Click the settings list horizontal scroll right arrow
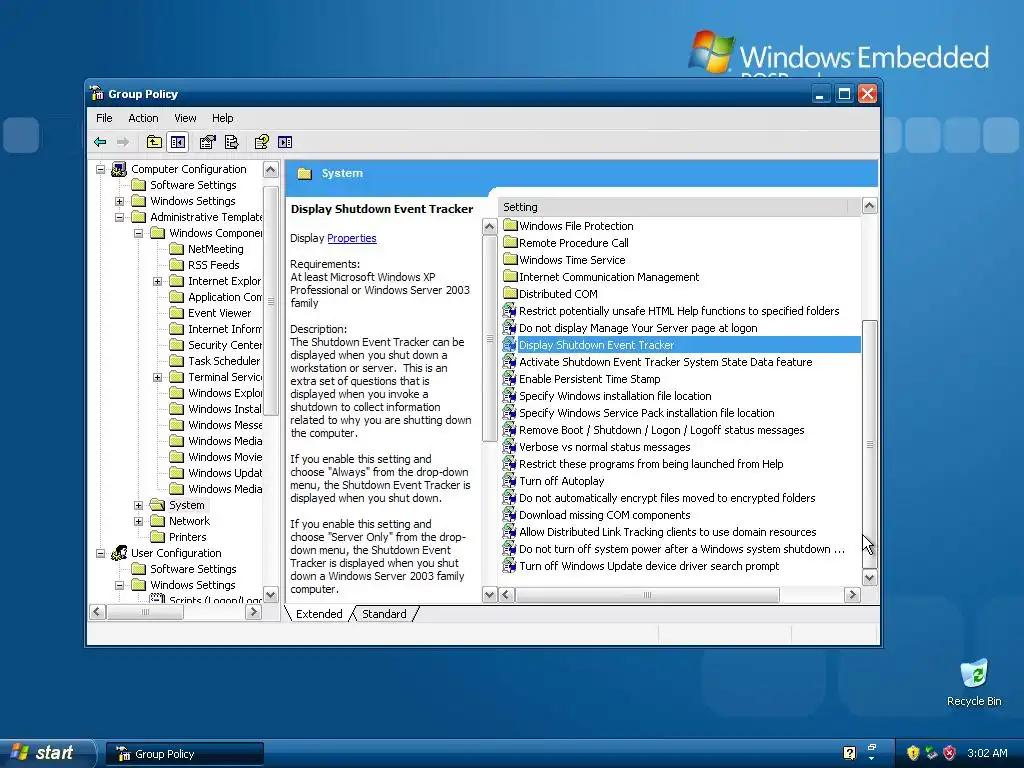 click(x=852, y=594)
